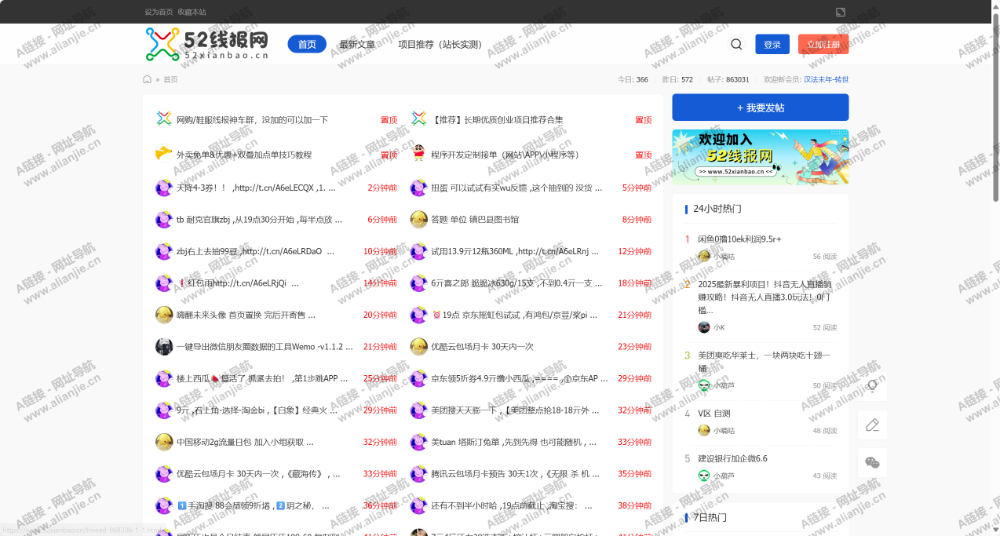Open post zbj右上去抽99豆
The height and width of the screenshot is (536, 1000).
tap(256, 251)
